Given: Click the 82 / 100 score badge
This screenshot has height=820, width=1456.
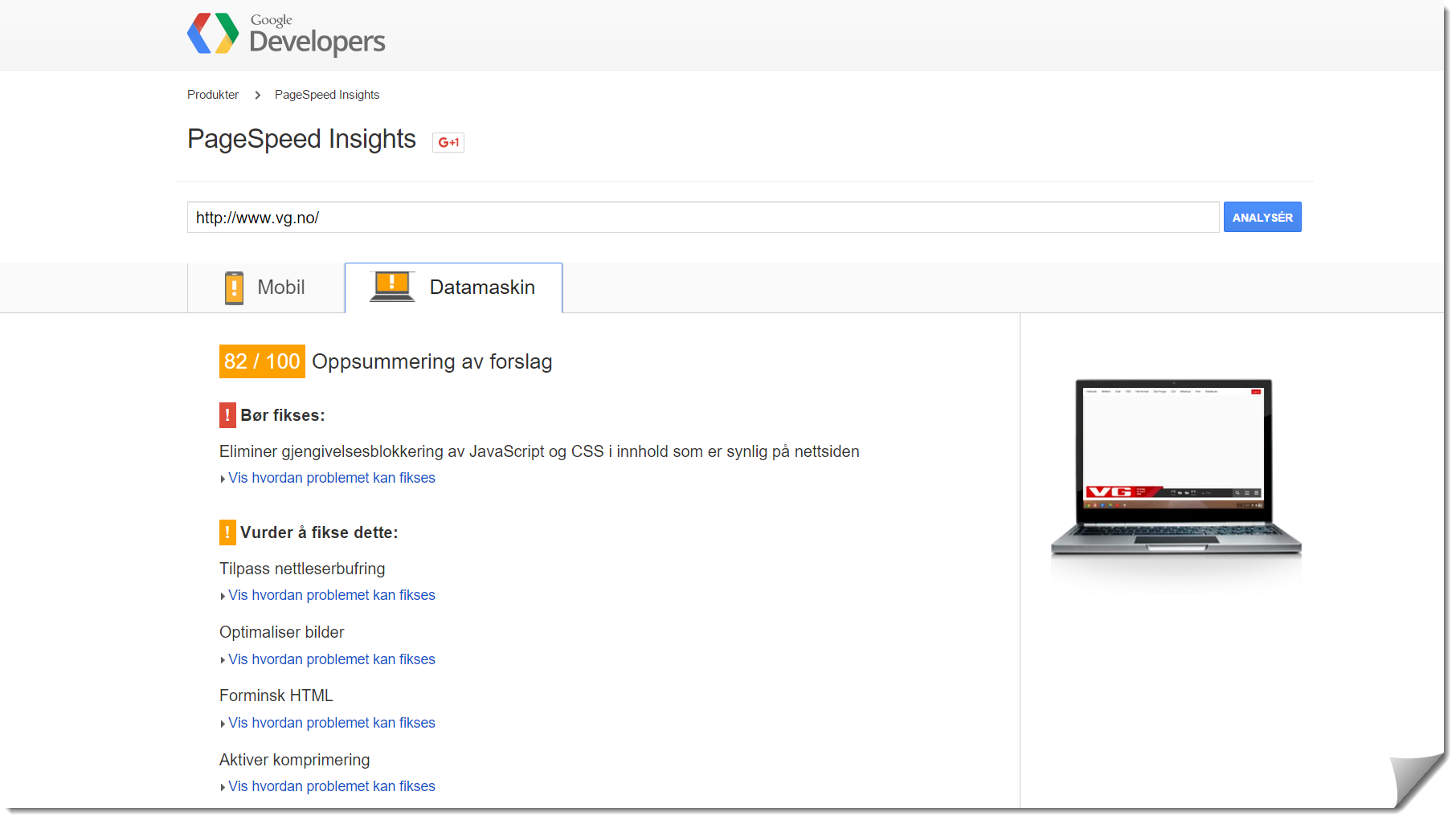Looking at the screenshot, I should click(x=262, y=361).
